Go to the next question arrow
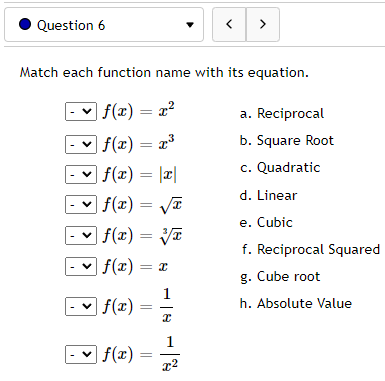The height and width of the screenshot is (381, 385). click(x=263, y=24)
